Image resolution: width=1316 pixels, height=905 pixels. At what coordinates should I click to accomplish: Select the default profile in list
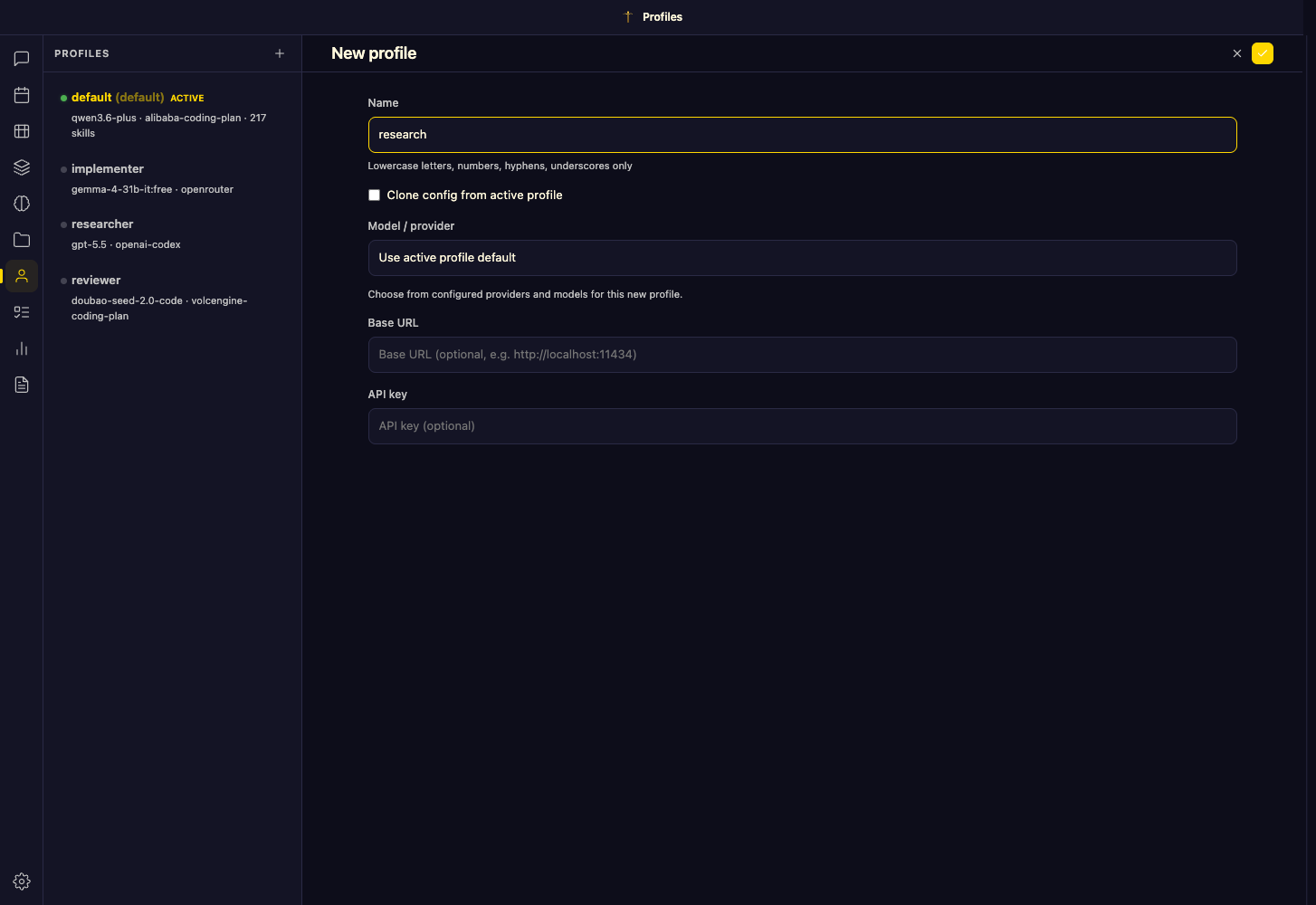pos(172,114)
